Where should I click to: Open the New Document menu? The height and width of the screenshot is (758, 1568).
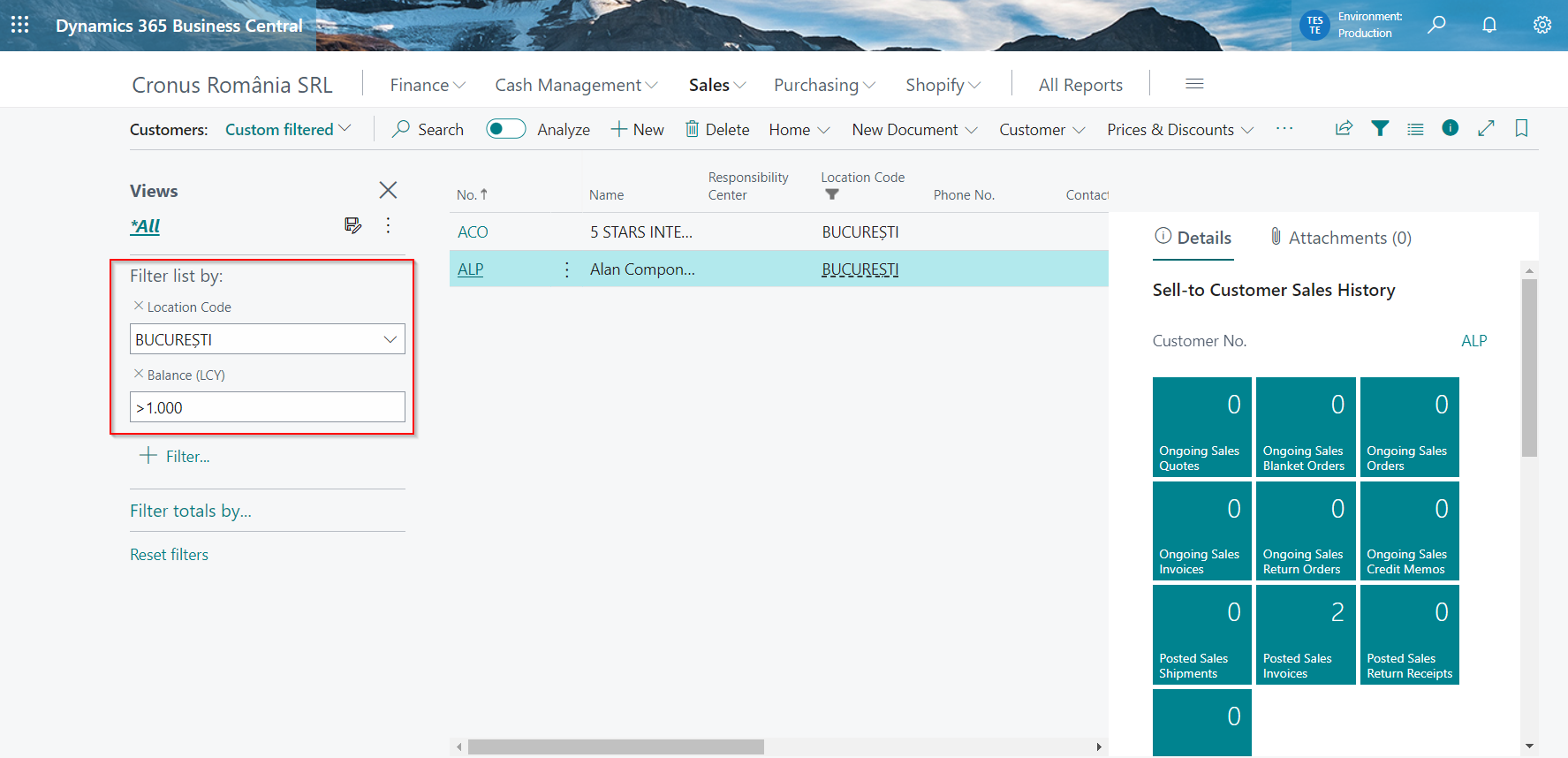[914, 130]
